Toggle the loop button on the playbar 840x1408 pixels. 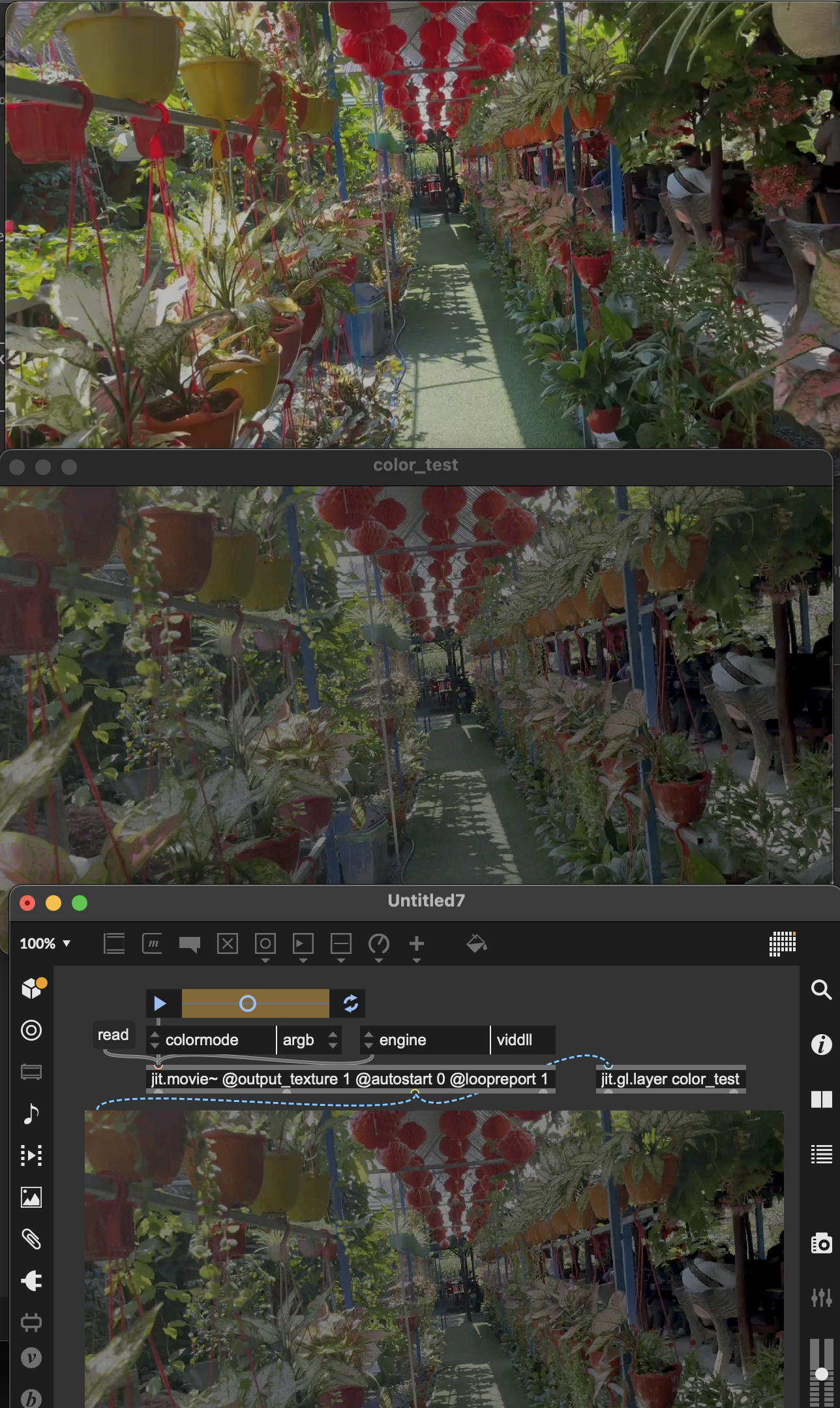click(x=350, y=1003)
